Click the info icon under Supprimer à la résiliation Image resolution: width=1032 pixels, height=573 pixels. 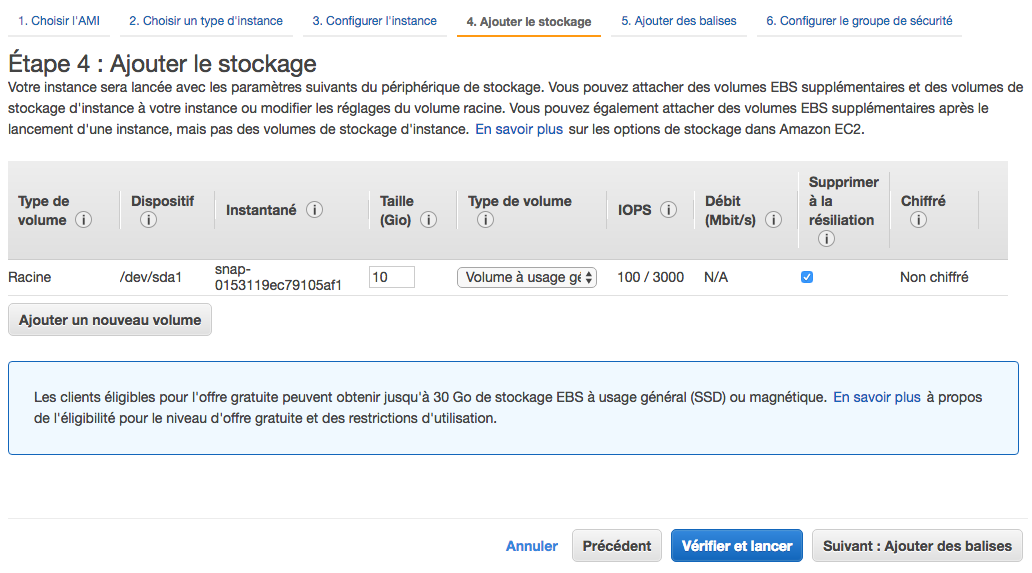click(x=826, y=239)
